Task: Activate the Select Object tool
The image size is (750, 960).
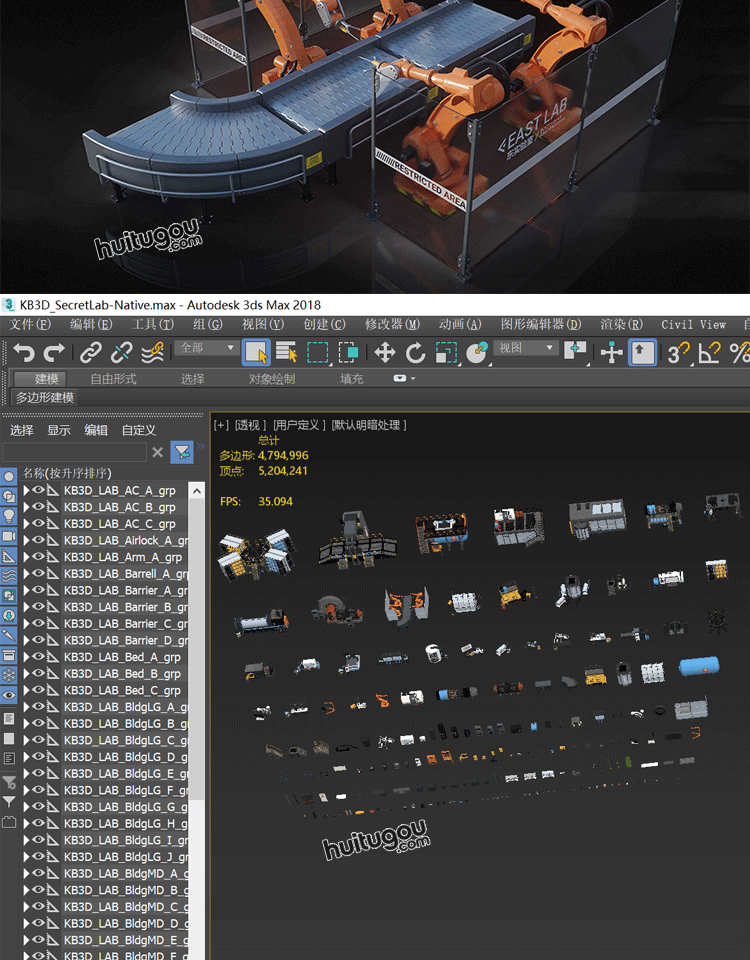Action: click(256, 352)
